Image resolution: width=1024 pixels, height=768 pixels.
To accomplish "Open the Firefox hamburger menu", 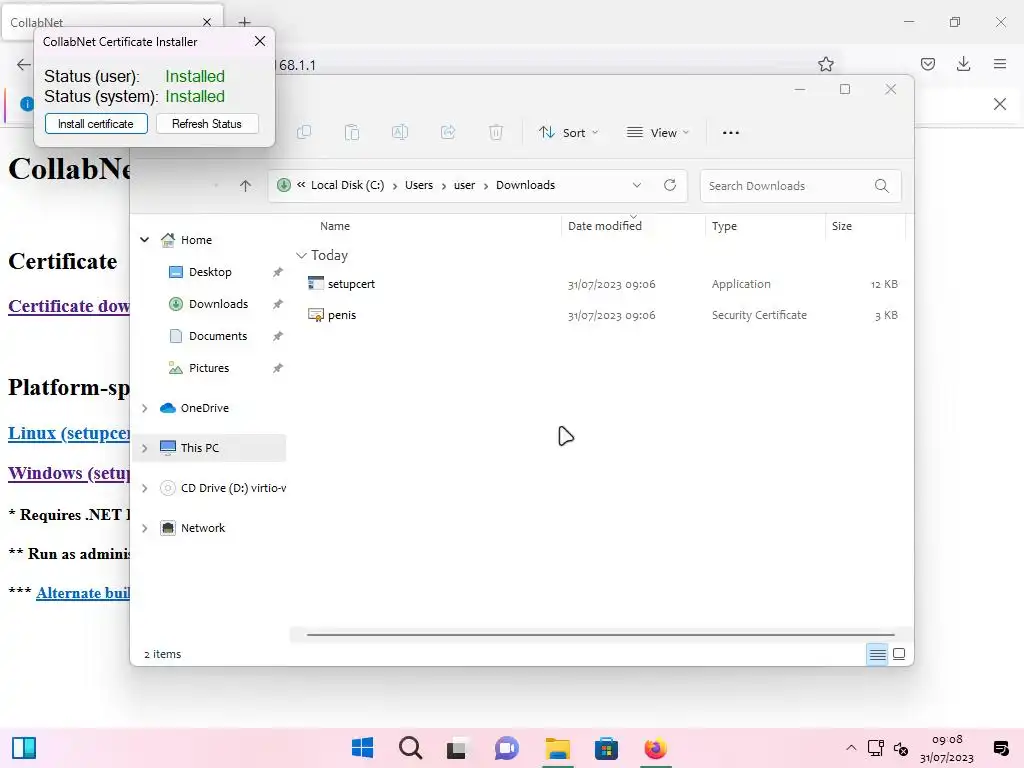I will pyautogui.click(x=999, y=64).
